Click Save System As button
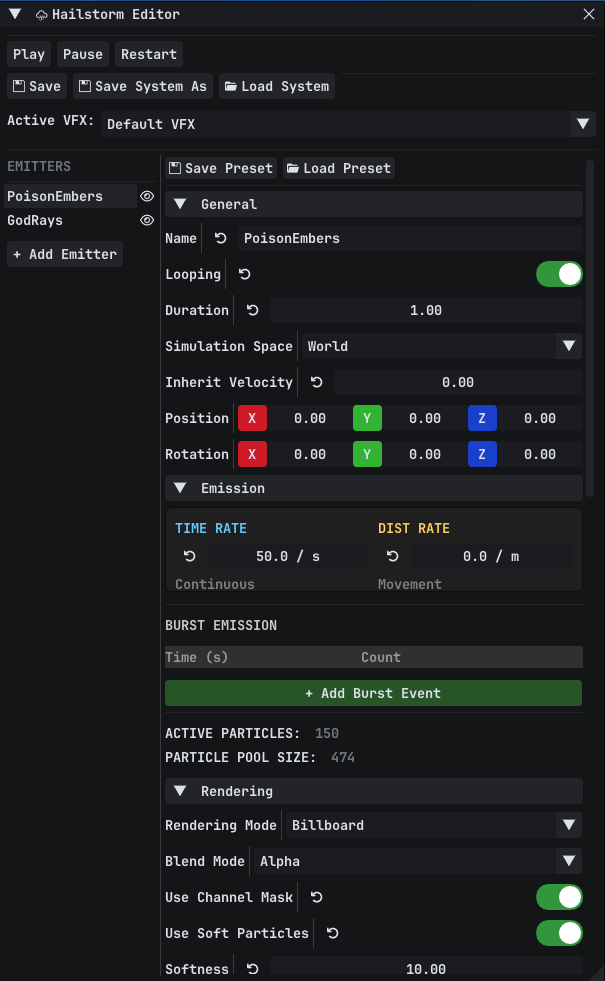Screen dimensions: 605x981 point(143,86)
